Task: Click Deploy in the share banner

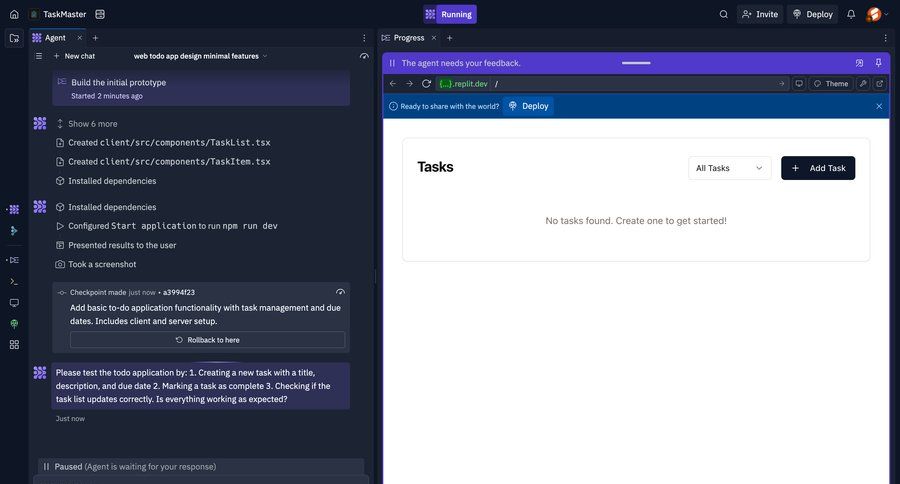Action: click(x=529, y=106)
